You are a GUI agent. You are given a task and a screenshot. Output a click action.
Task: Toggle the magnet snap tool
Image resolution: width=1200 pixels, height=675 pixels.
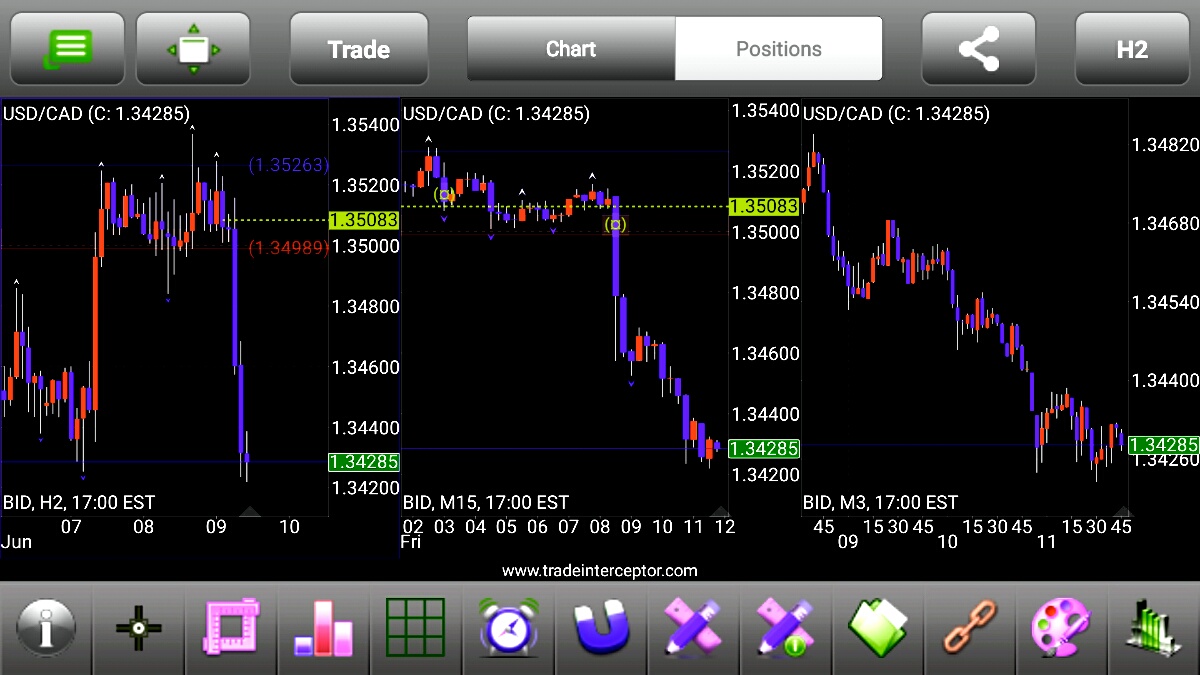tap(601, 629)
